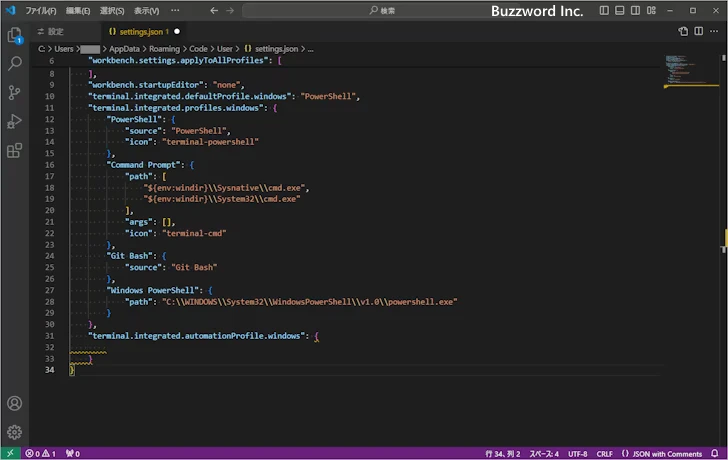Open notifications bell in status bar
Image resolution: width=728 pixels, height=460 pixels.
point(715,454)
